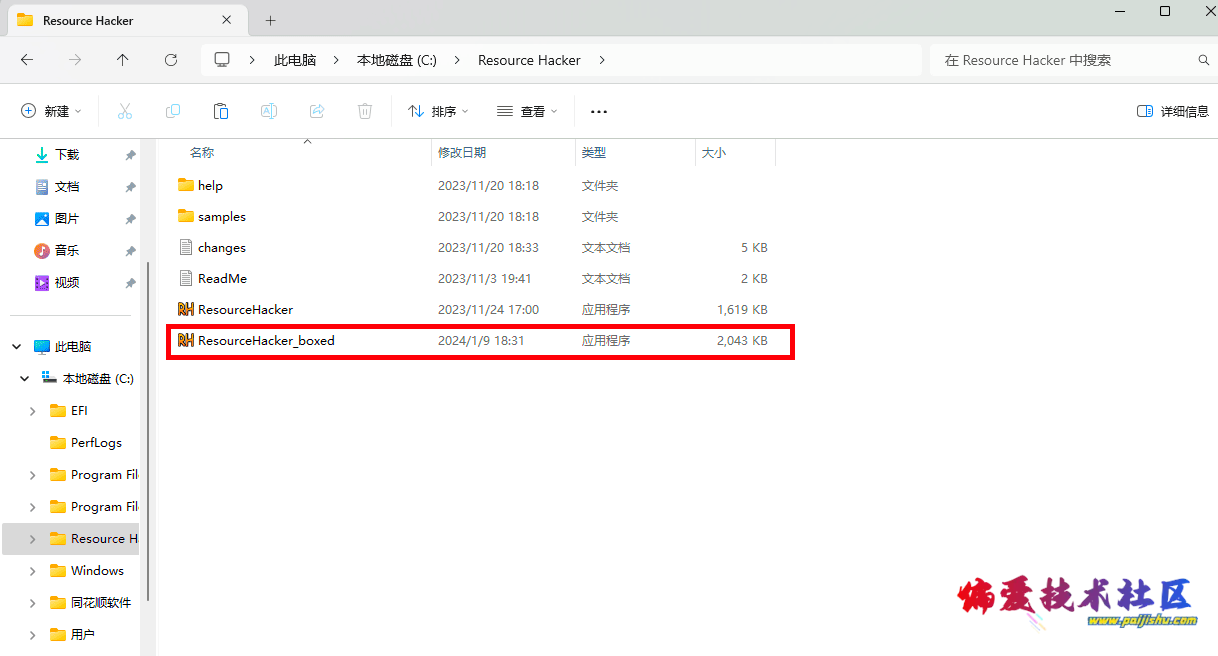1218x656 pixels.
Task: Click 此电脑 in the address bar
Action: tap(295, 60)
